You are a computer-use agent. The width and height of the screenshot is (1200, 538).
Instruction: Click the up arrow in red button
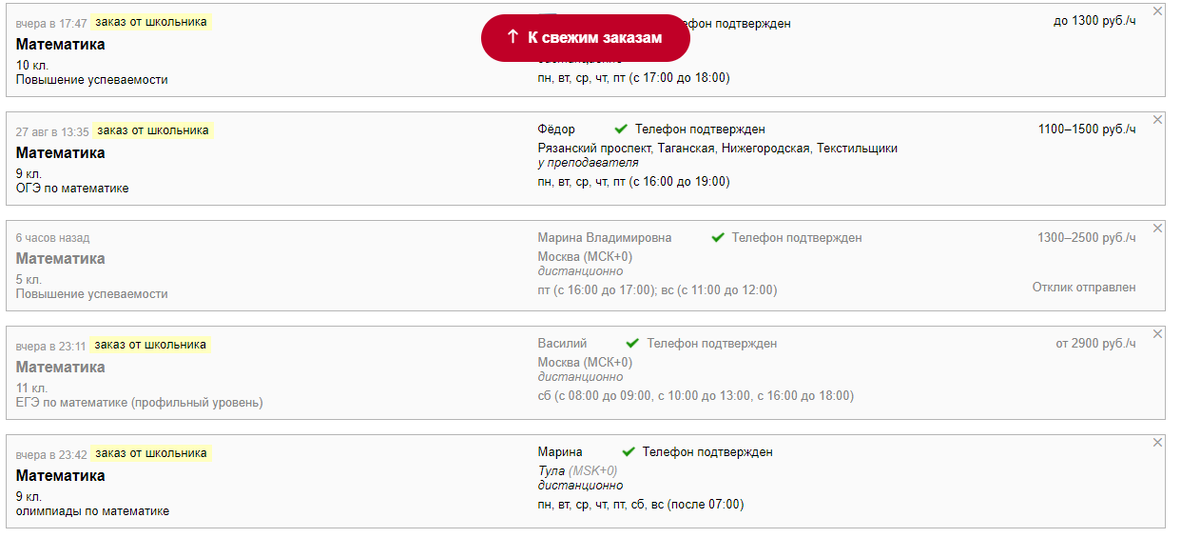coord(512,37)
